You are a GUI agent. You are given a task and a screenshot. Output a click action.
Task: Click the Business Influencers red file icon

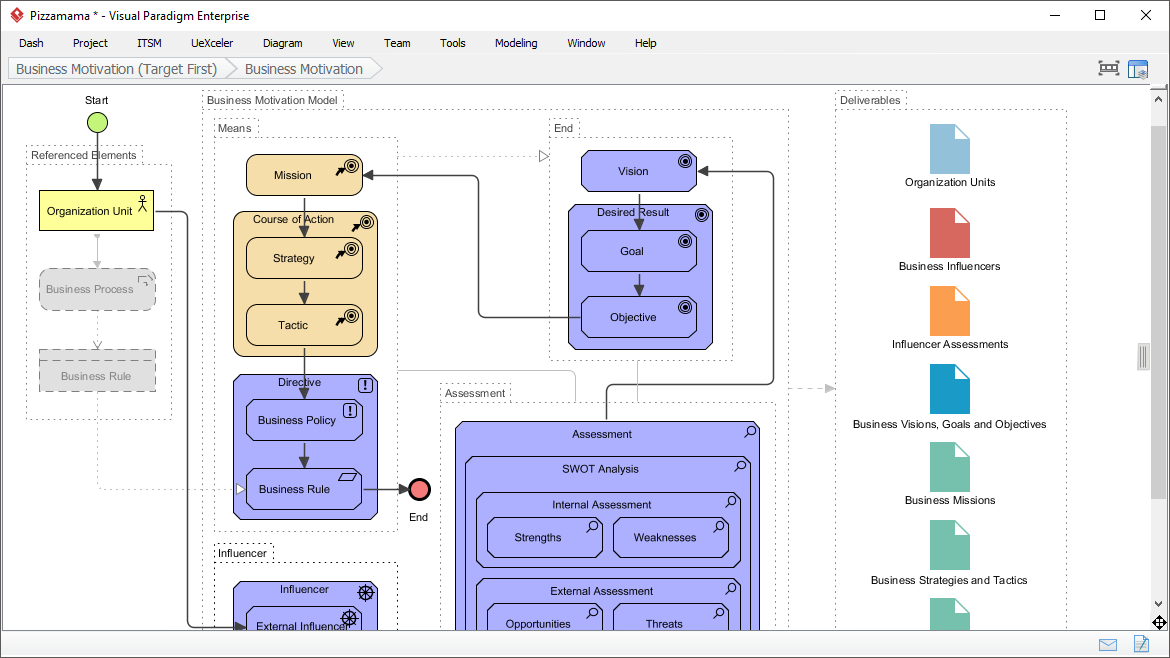[x=948, y=235]
